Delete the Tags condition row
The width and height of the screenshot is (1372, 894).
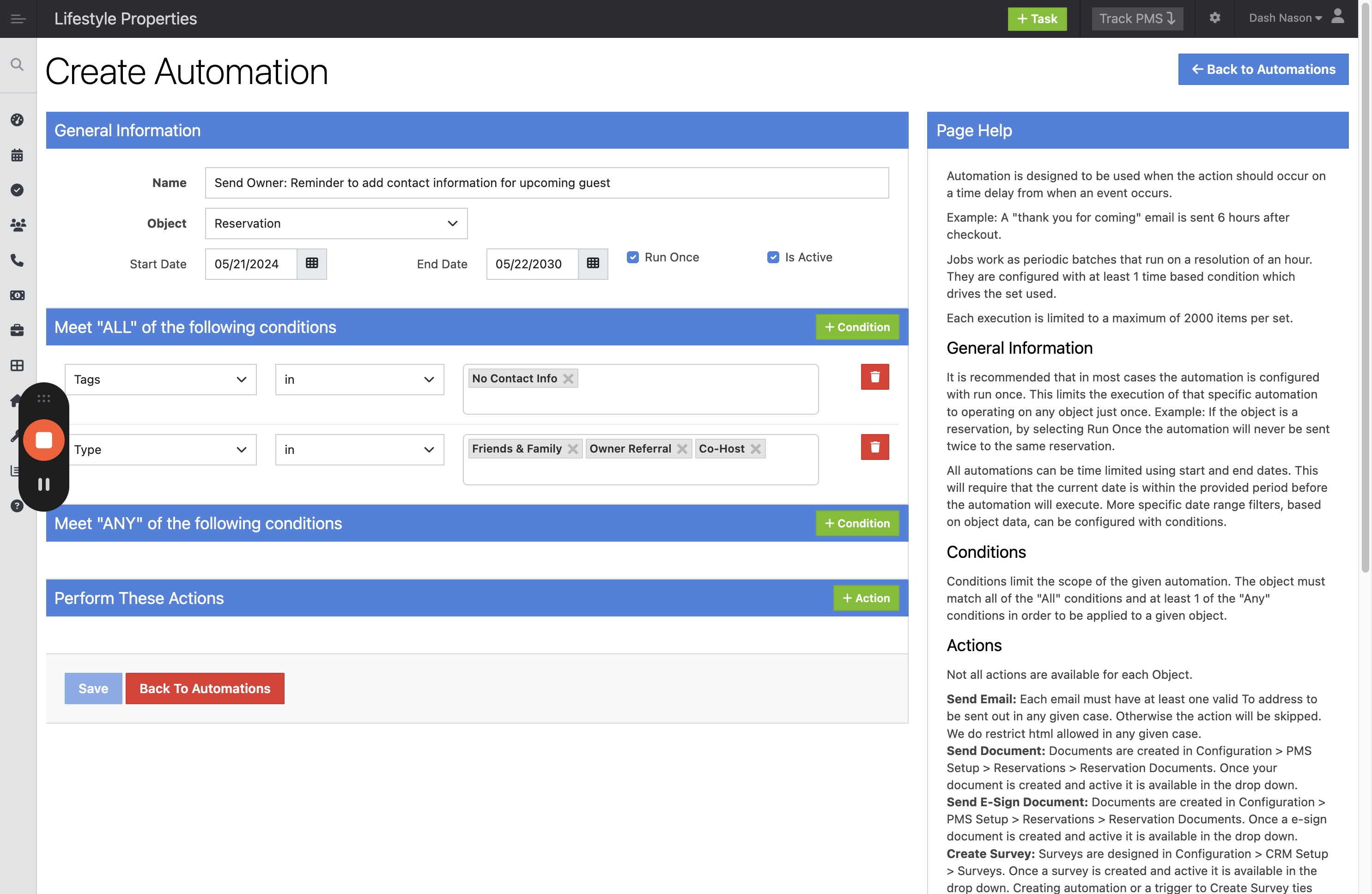[x=874, y=377]
